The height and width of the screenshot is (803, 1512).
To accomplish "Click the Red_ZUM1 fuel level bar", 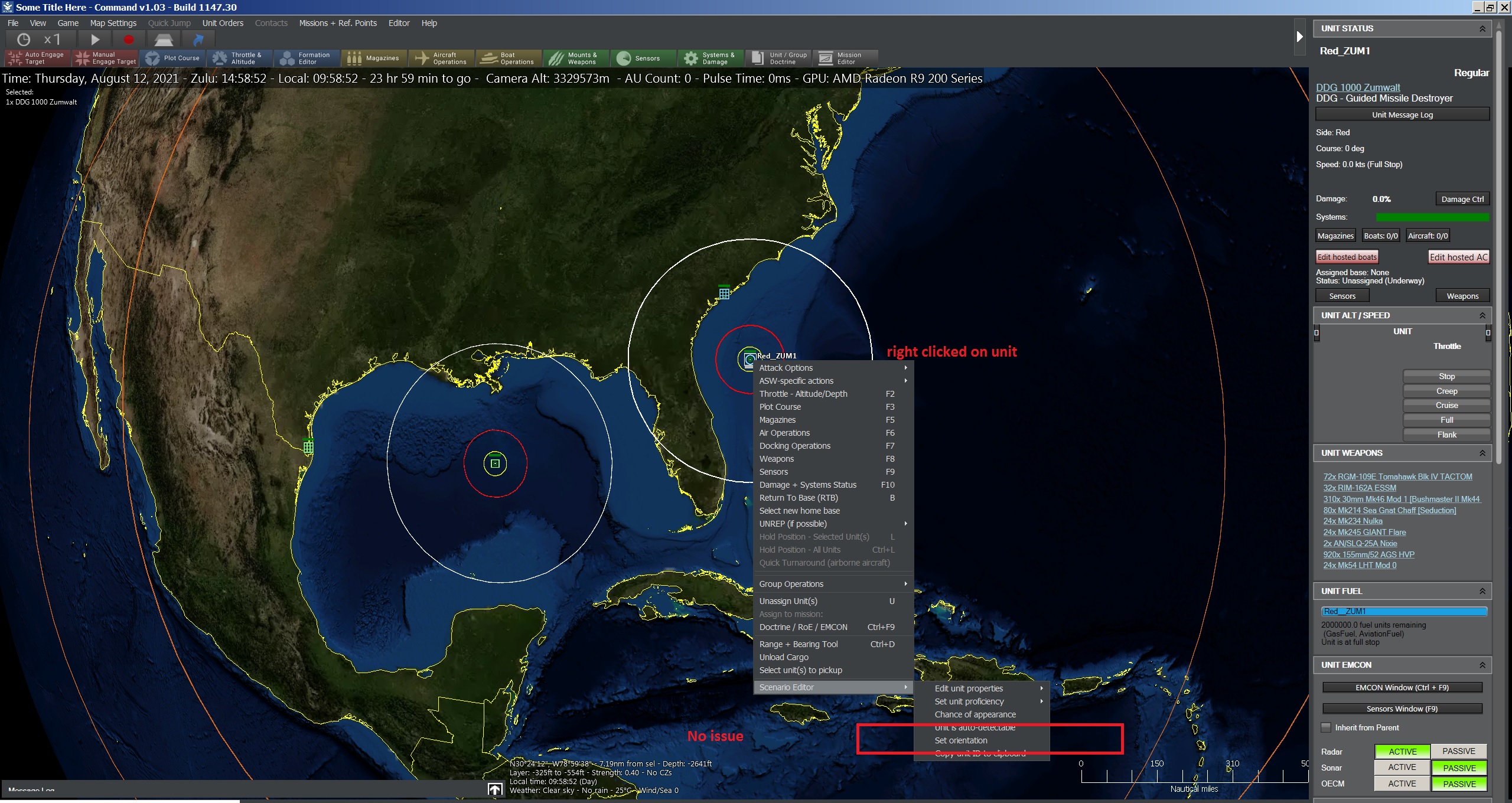I will (1403, 611).
